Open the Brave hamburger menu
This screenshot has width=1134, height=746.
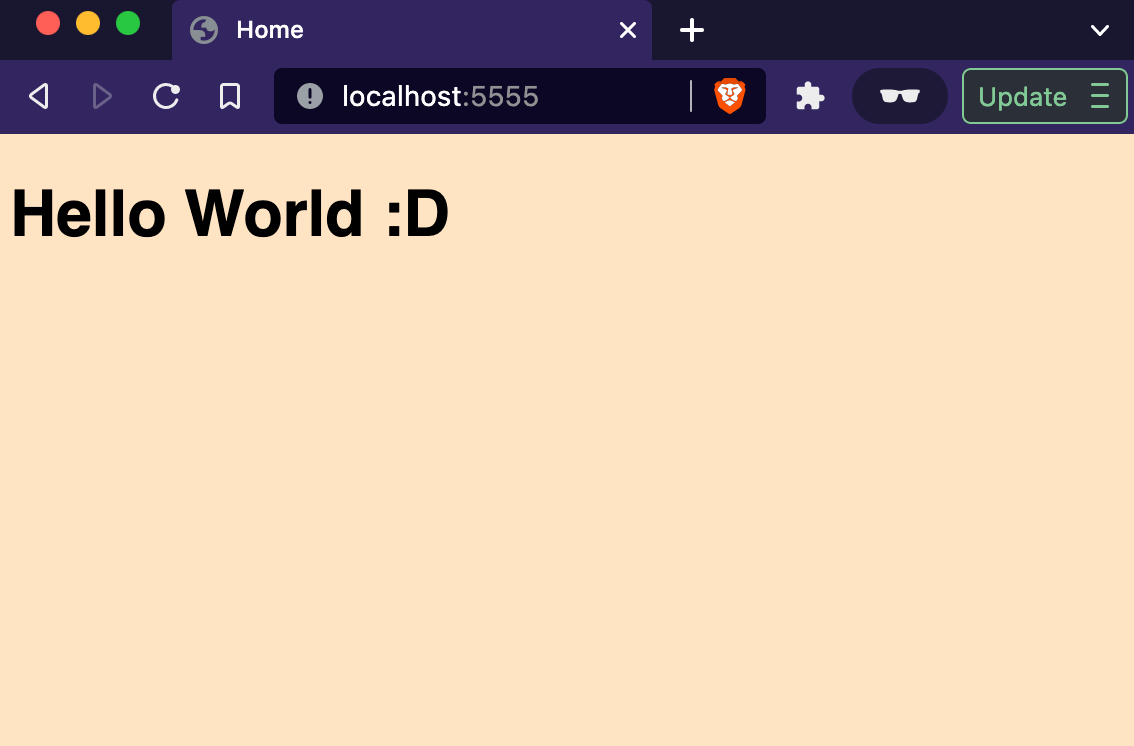(1100, 96)
